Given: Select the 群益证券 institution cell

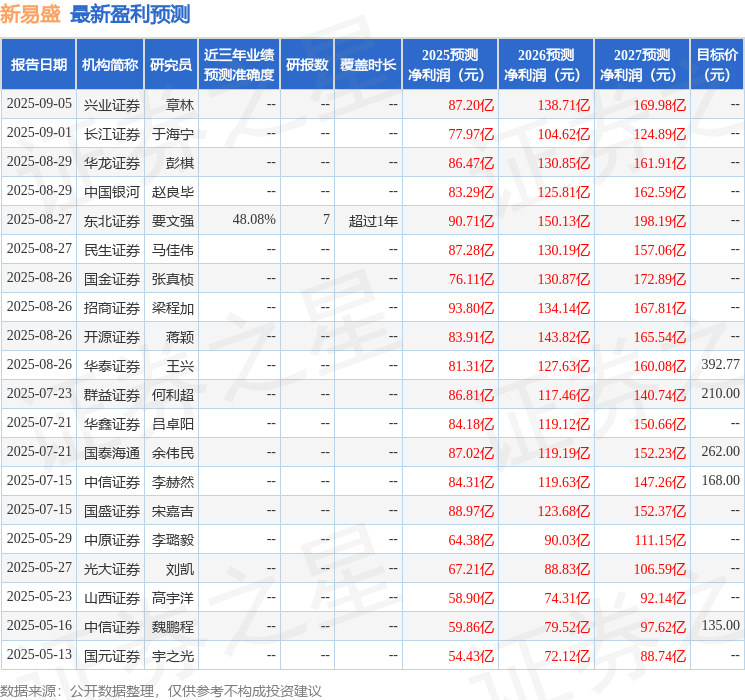Looking at the screenshot, I should (112, 395).
